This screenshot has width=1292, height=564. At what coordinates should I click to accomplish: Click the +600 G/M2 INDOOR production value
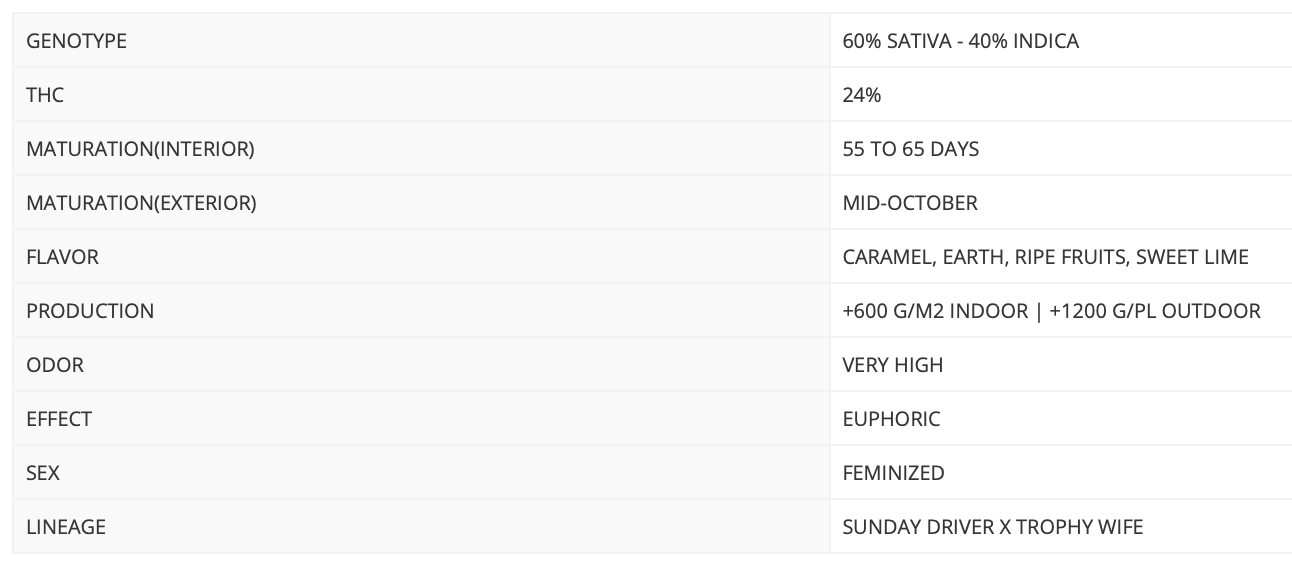(x=935, y=311)
